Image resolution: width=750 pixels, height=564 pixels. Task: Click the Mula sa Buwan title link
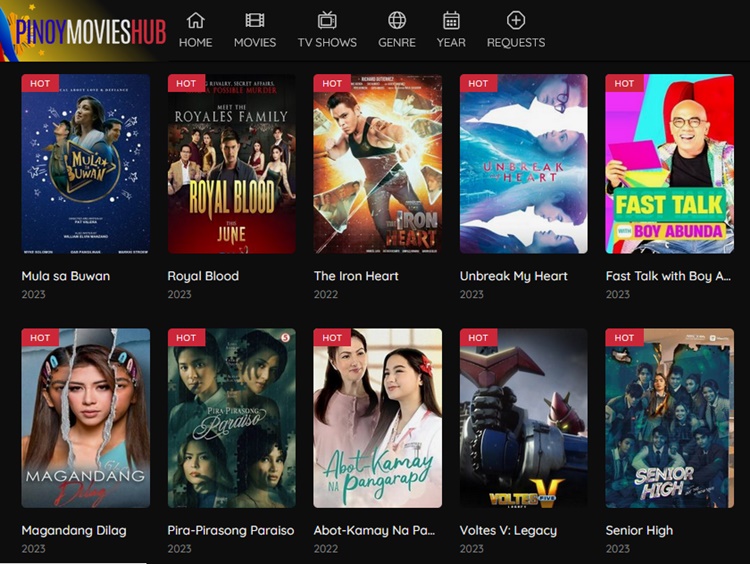pos(66,276)
